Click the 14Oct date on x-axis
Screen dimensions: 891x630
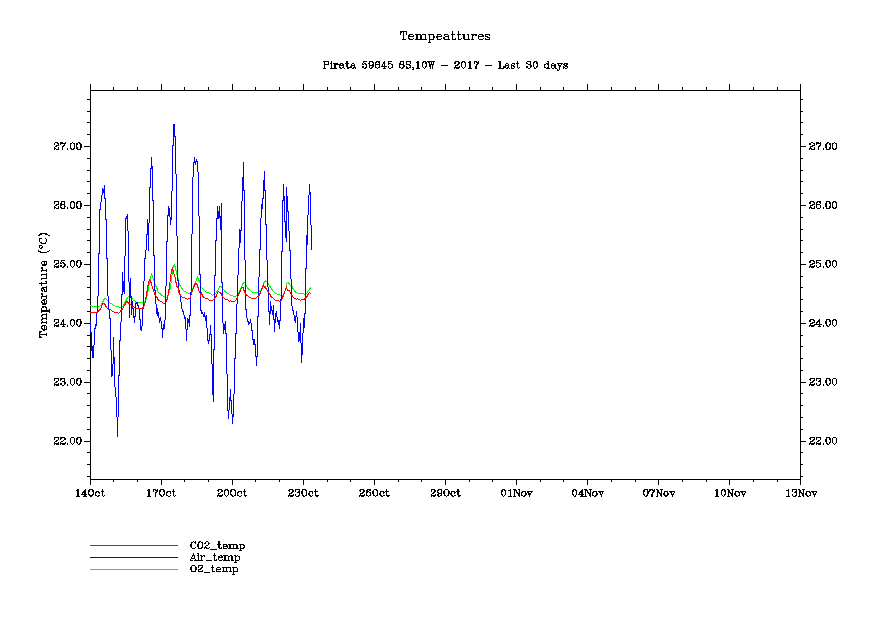point(90,492)
